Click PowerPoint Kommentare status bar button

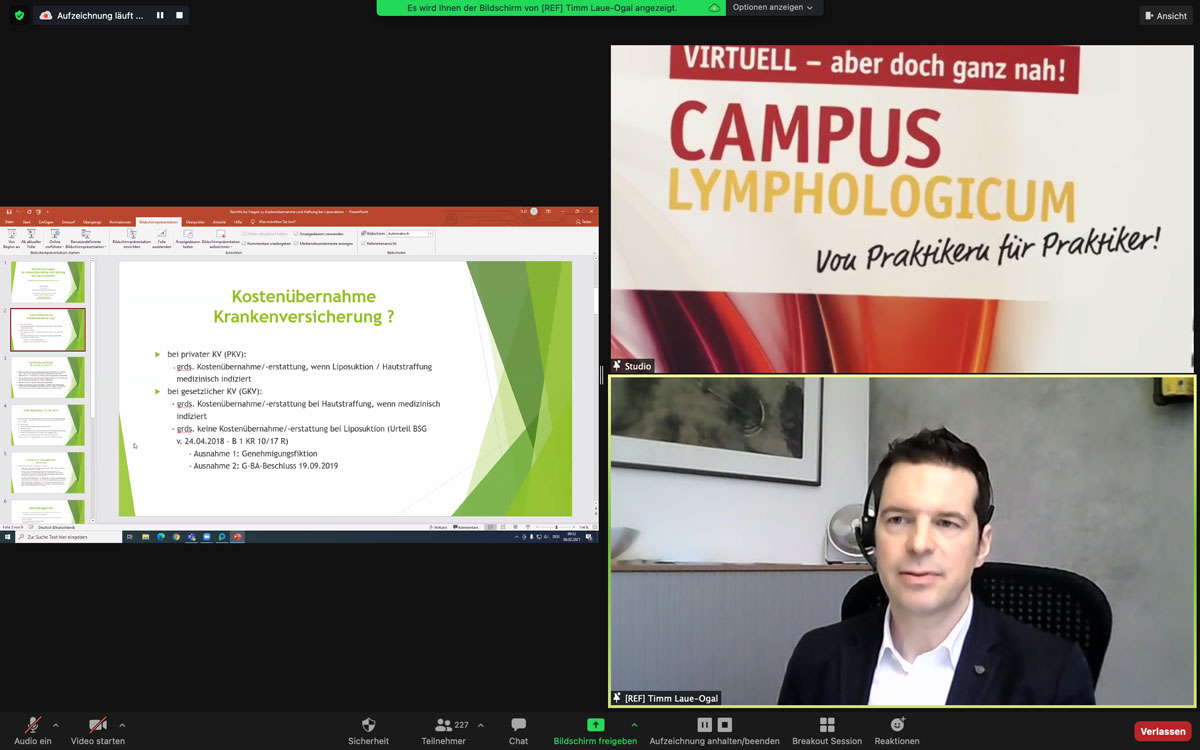[x=467, y=527]
